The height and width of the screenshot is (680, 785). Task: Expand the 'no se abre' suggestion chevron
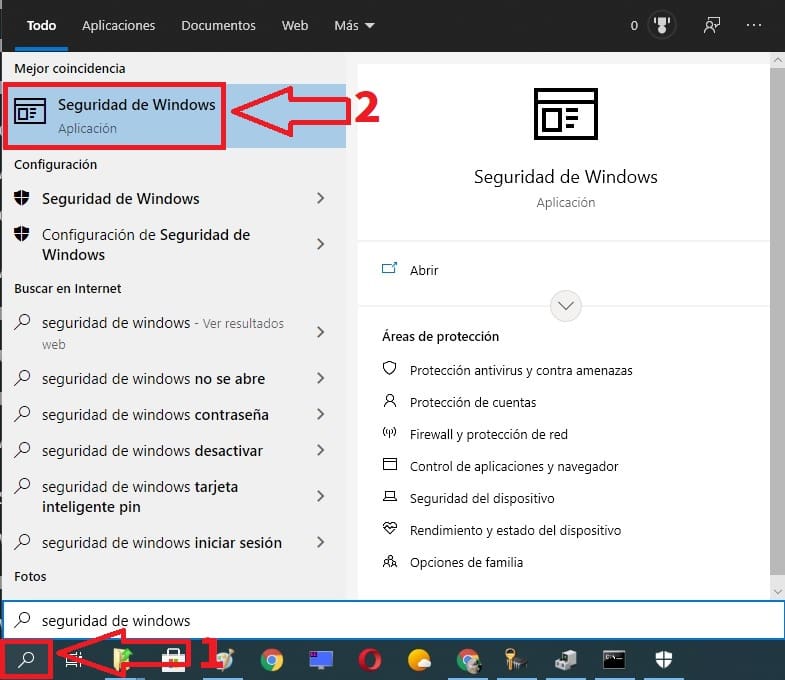coord(320,378)
